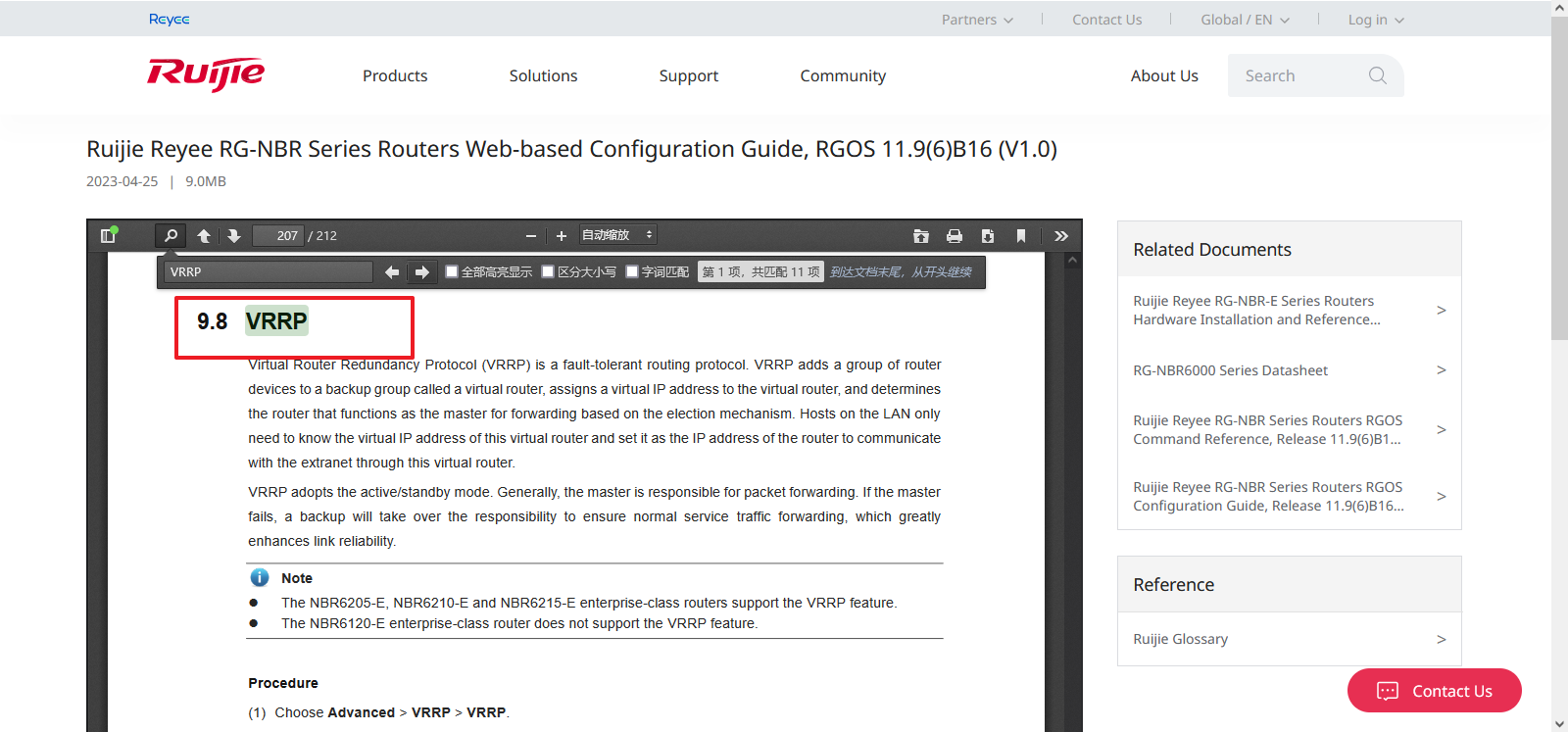Open the Solutions menu
1568x732 pixels.
(x=543, y=75)
